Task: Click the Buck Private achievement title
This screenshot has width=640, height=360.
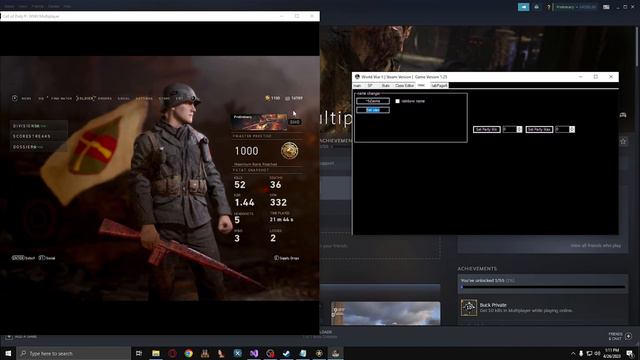Action: [x=493, y=305]
